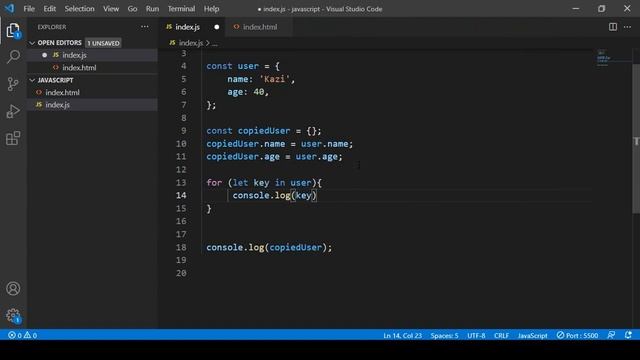Open the Edit menu
640x360 pixels.
(x=49, y=9)
